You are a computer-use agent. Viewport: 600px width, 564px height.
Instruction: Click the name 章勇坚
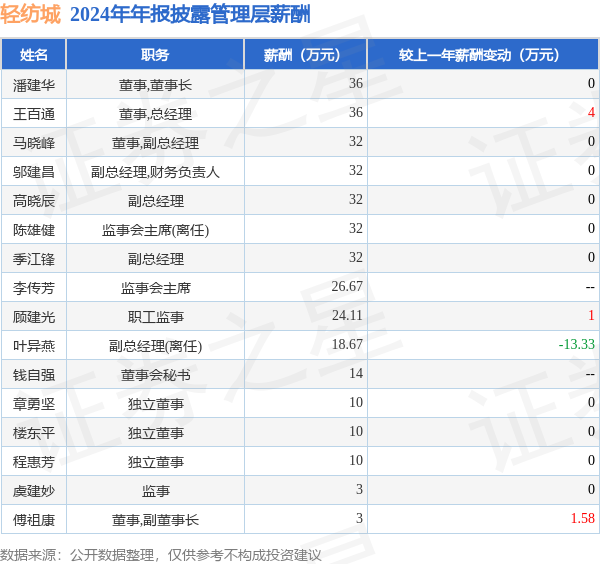34,404
